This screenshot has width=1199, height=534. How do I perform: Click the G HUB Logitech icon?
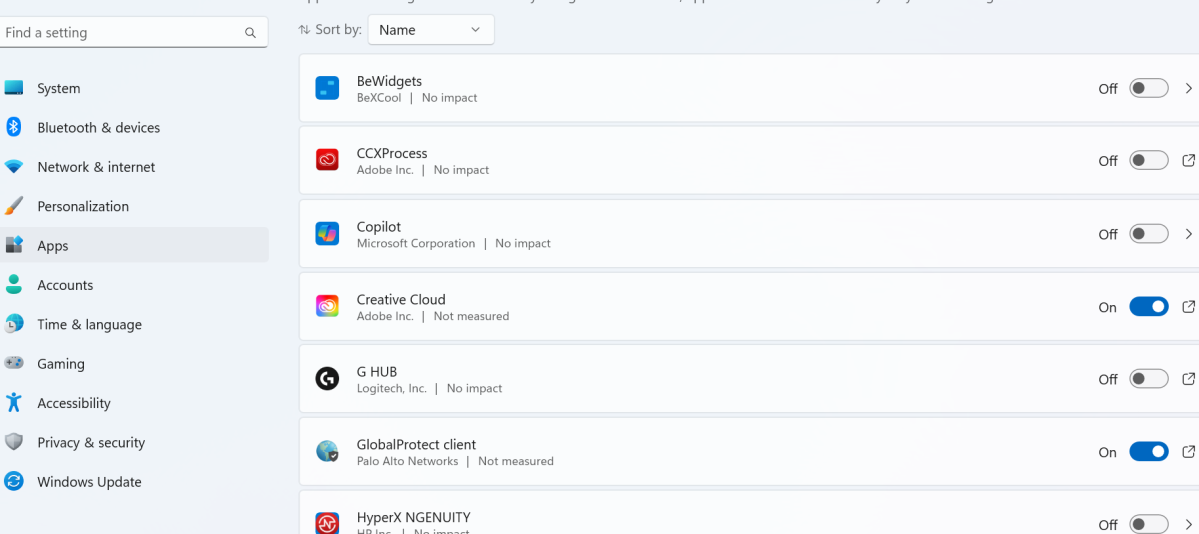pos(327,379)
